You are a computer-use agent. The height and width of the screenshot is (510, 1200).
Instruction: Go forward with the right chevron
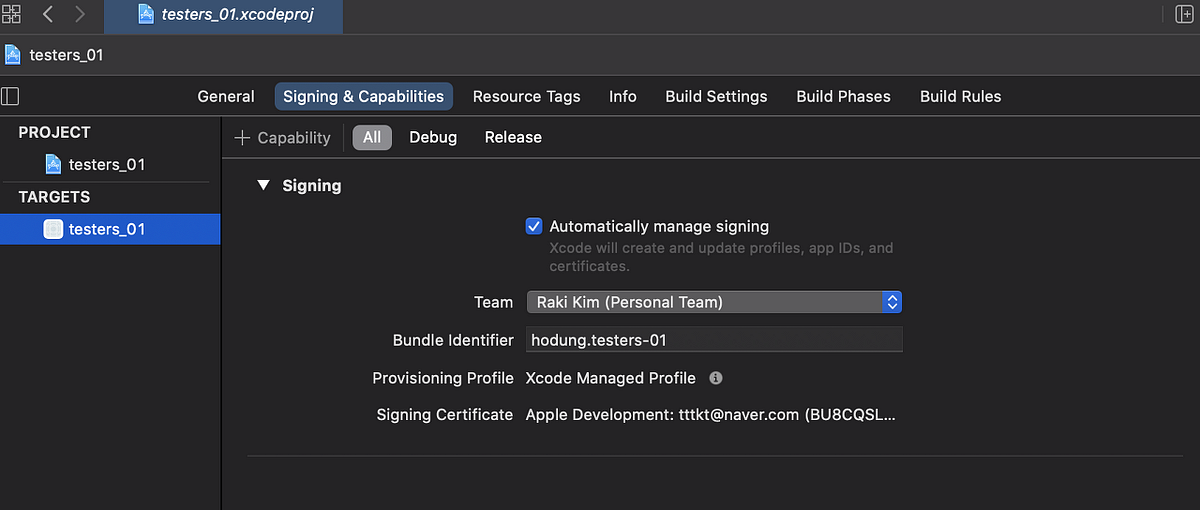click(80, 15)
